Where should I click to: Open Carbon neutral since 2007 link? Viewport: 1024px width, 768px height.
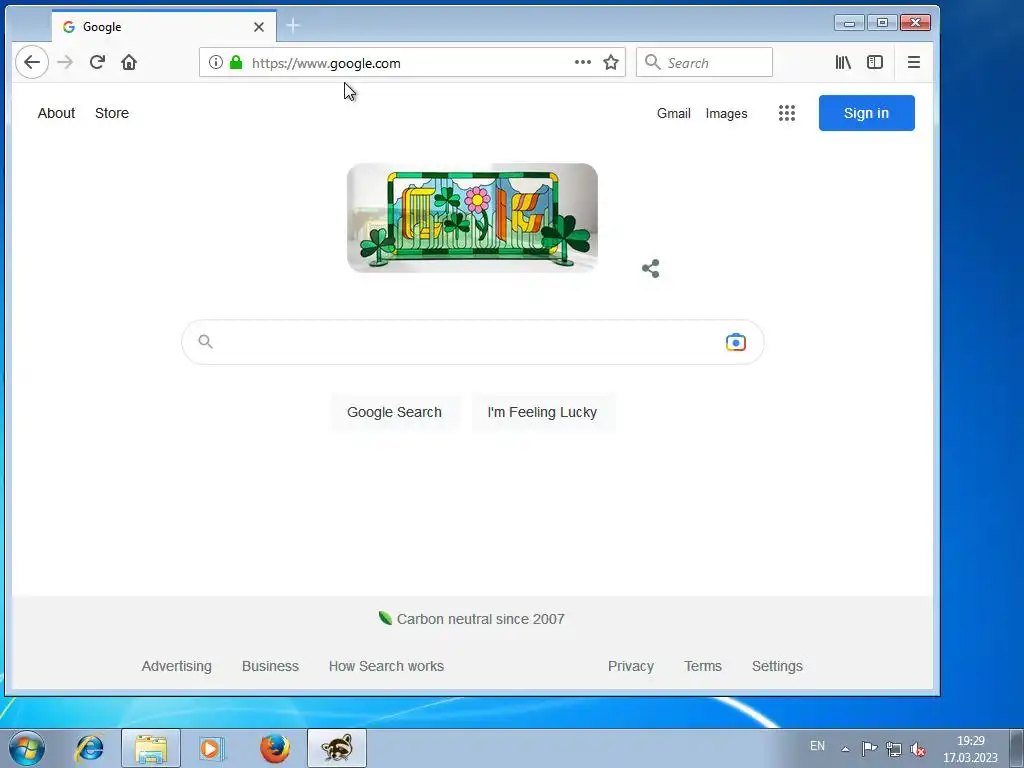pos(472,618)
